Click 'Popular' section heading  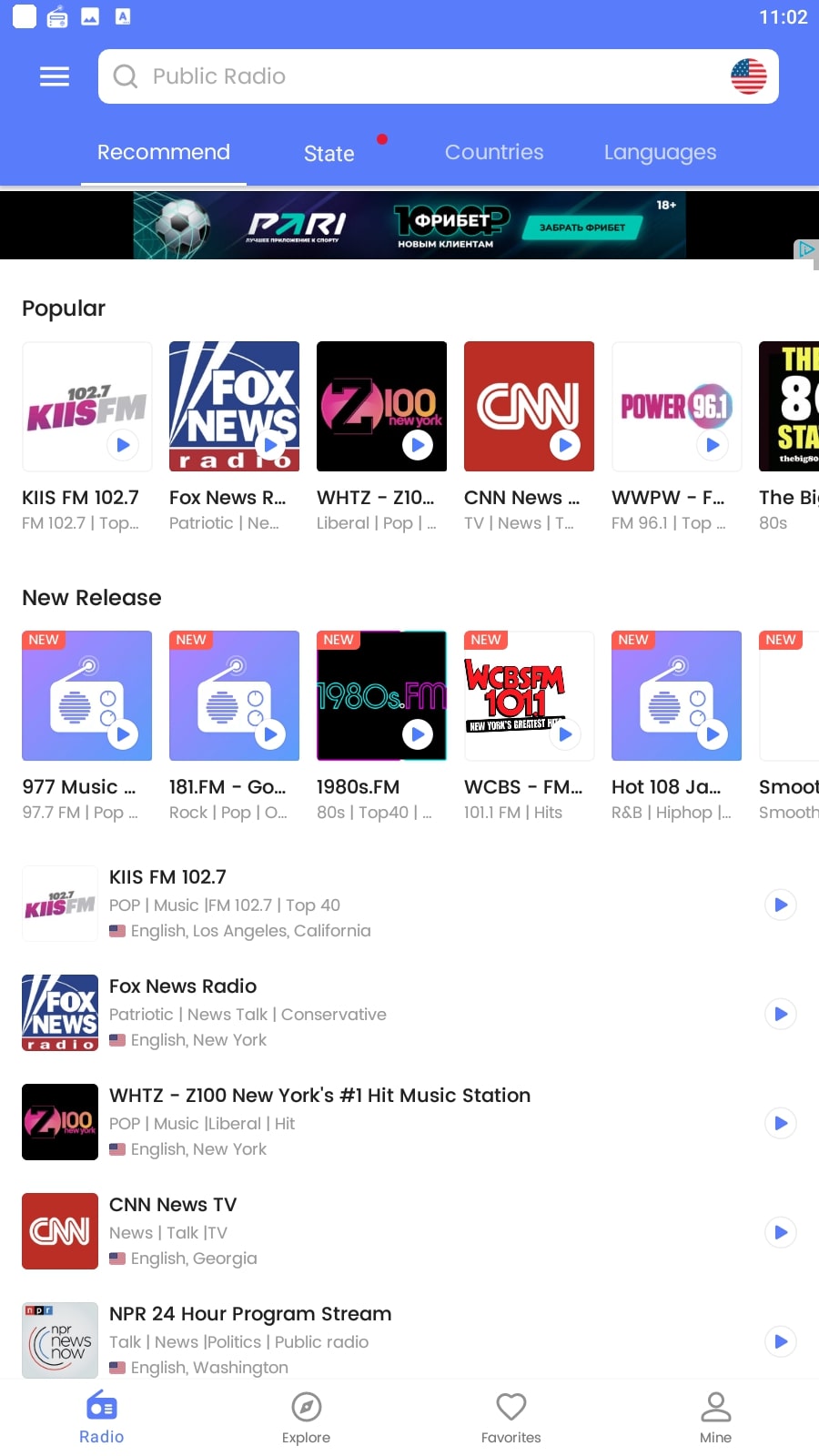coord(64,308)
